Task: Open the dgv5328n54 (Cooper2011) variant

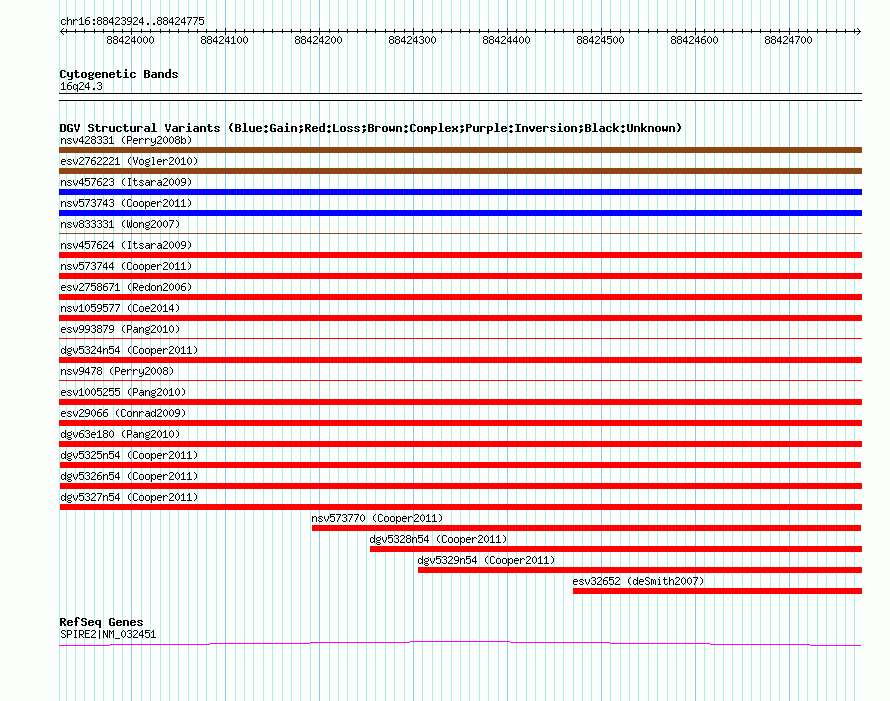Action: click(x=438, y=539)
